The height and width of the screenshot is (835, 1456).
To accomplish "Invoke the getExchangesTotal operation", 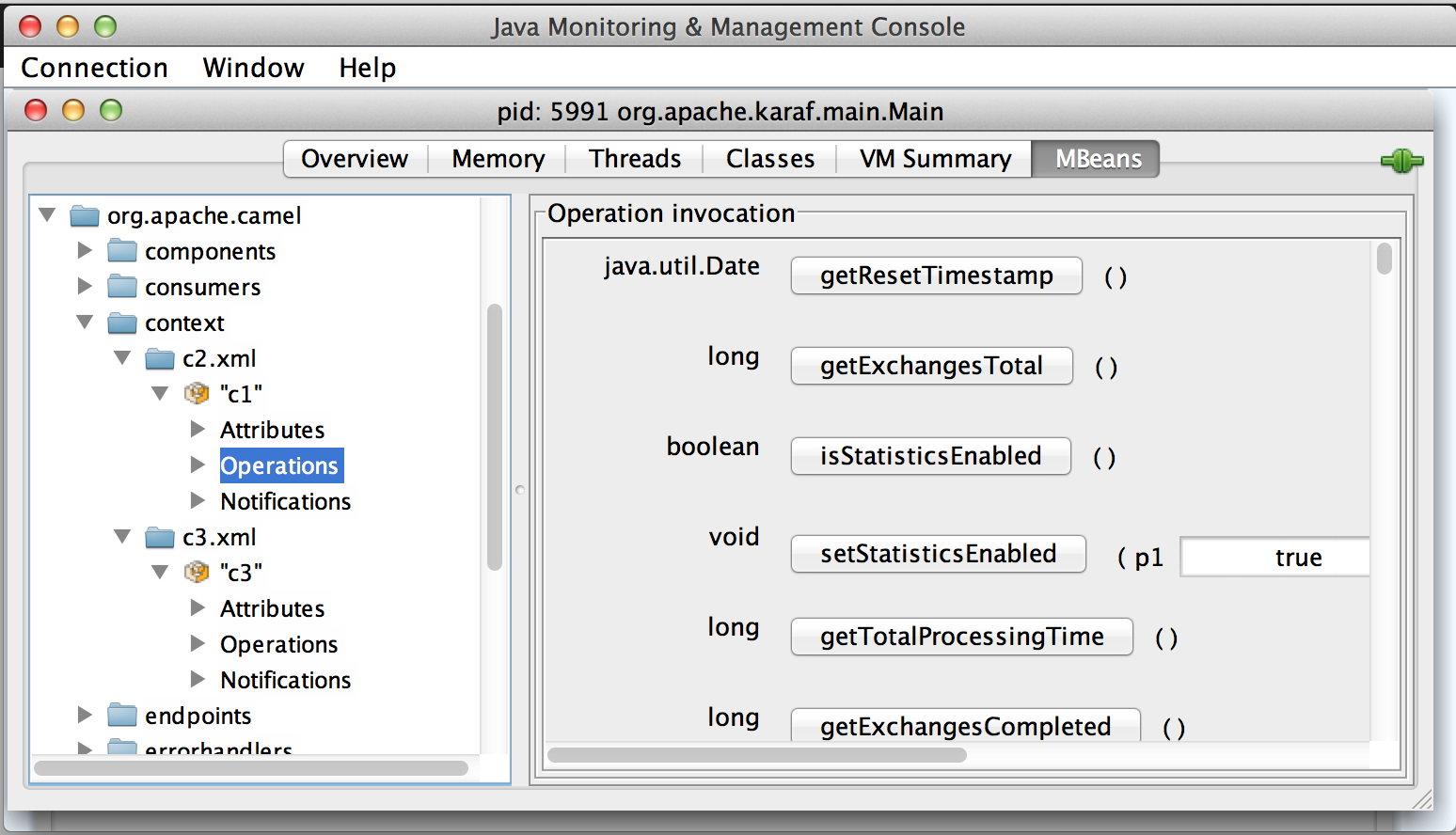I will pyautogui.click(x=931, y=366).
